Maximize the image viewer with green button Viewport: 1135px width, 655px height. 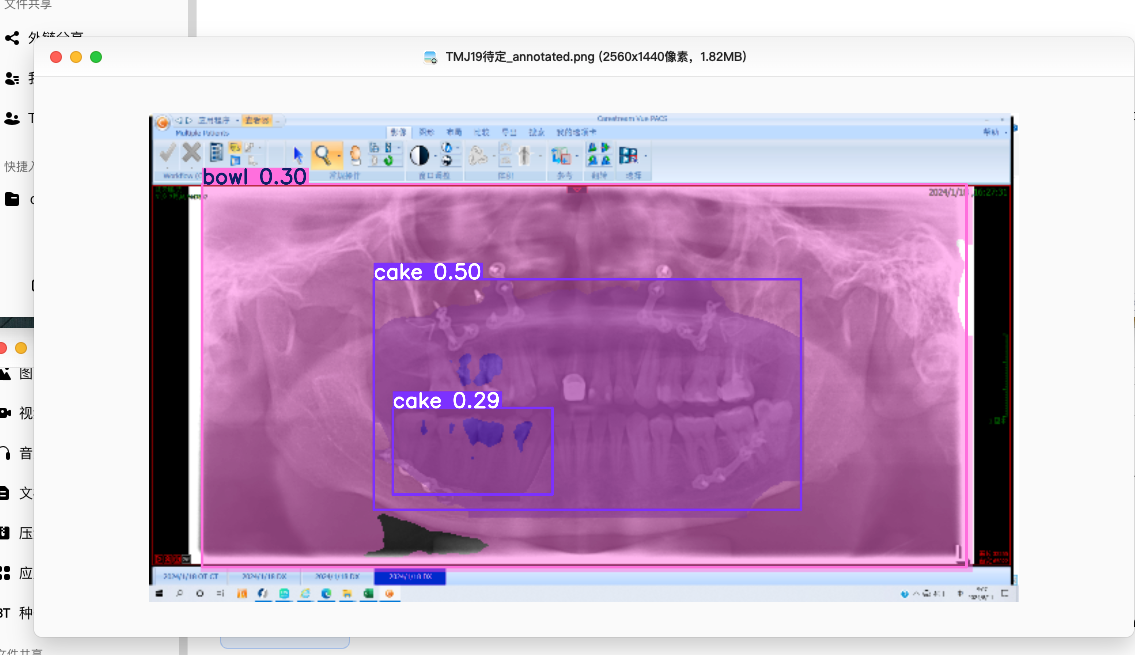coord(96,56)
